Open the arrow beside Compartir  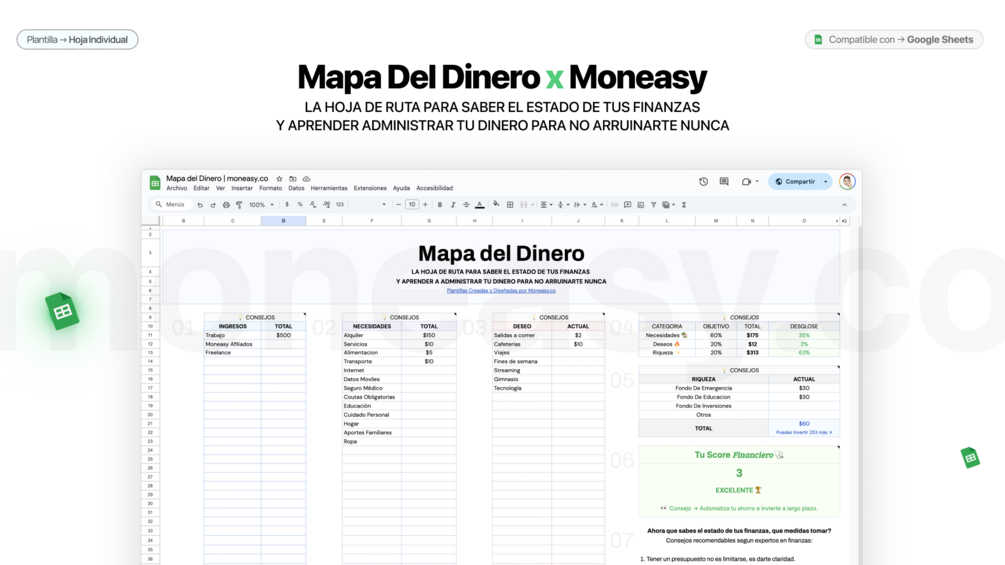[x=826, y=181]
